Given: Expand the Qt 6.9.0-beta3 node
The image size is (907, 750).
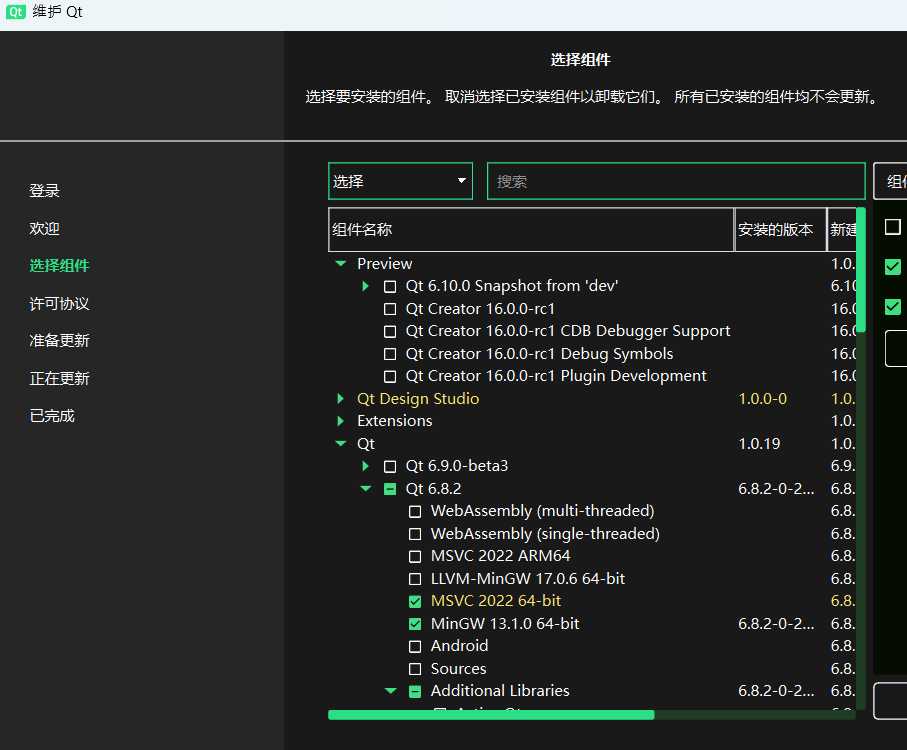Looking at the screenshot, I should pyautogui.click(x=366, y=465).
